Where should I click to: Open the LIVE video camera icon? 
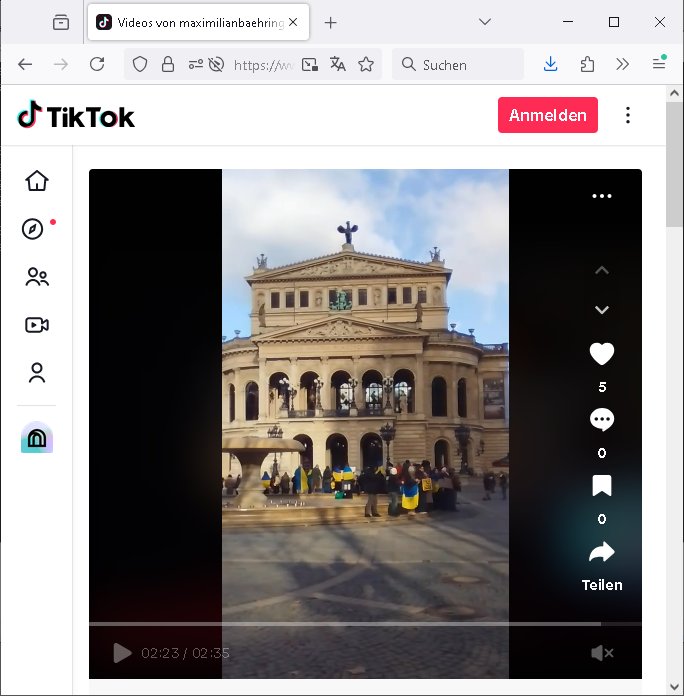37,325
